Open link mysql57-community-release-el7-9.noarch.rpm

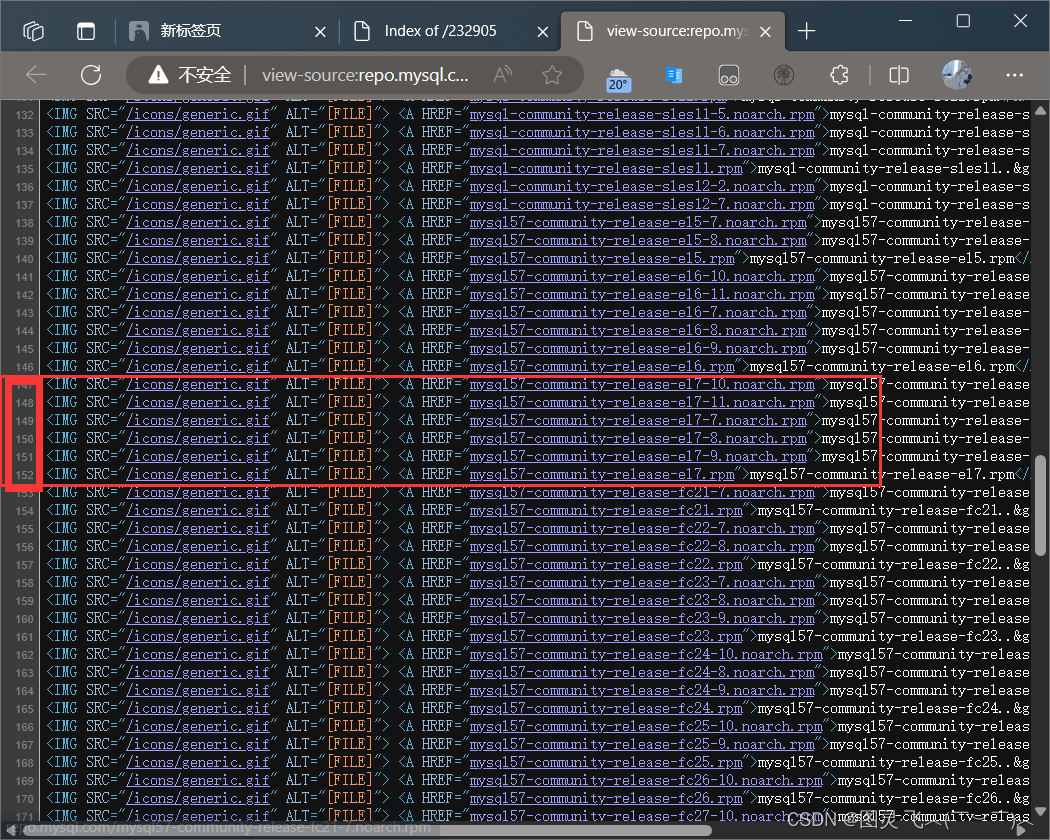click(x=638, y=457)
